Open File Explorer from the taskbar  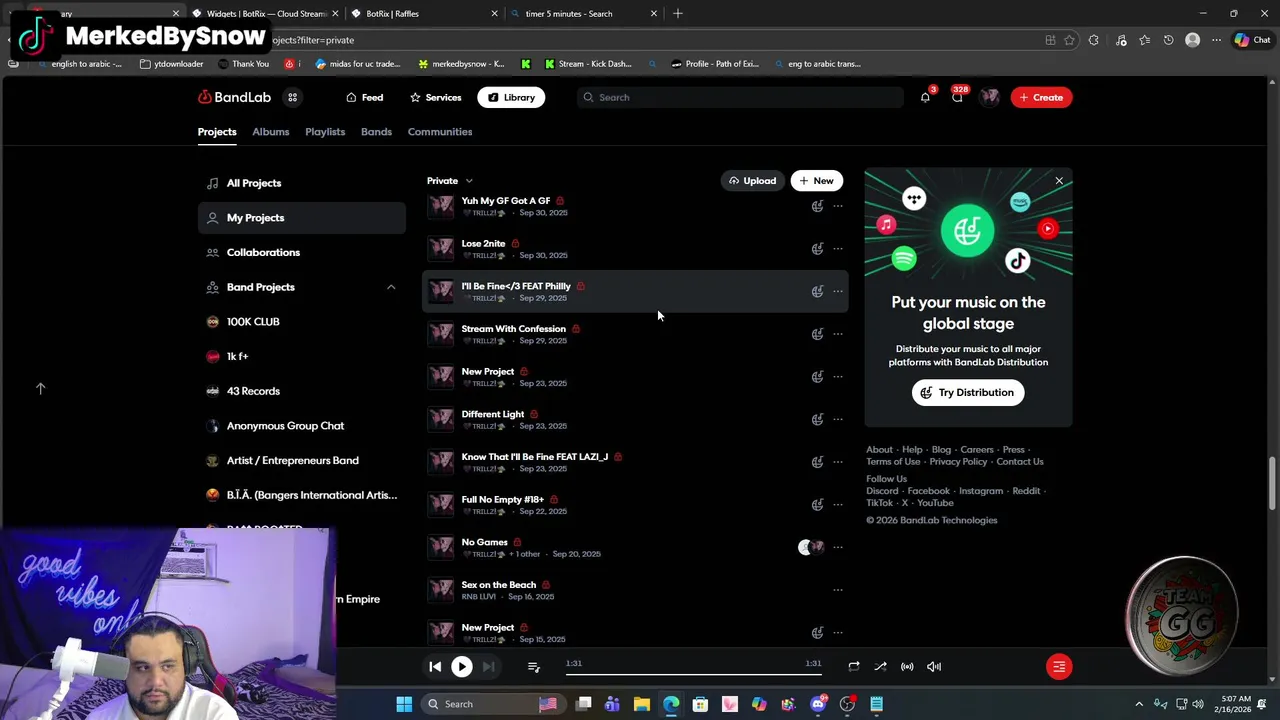(x=642, y=704)
